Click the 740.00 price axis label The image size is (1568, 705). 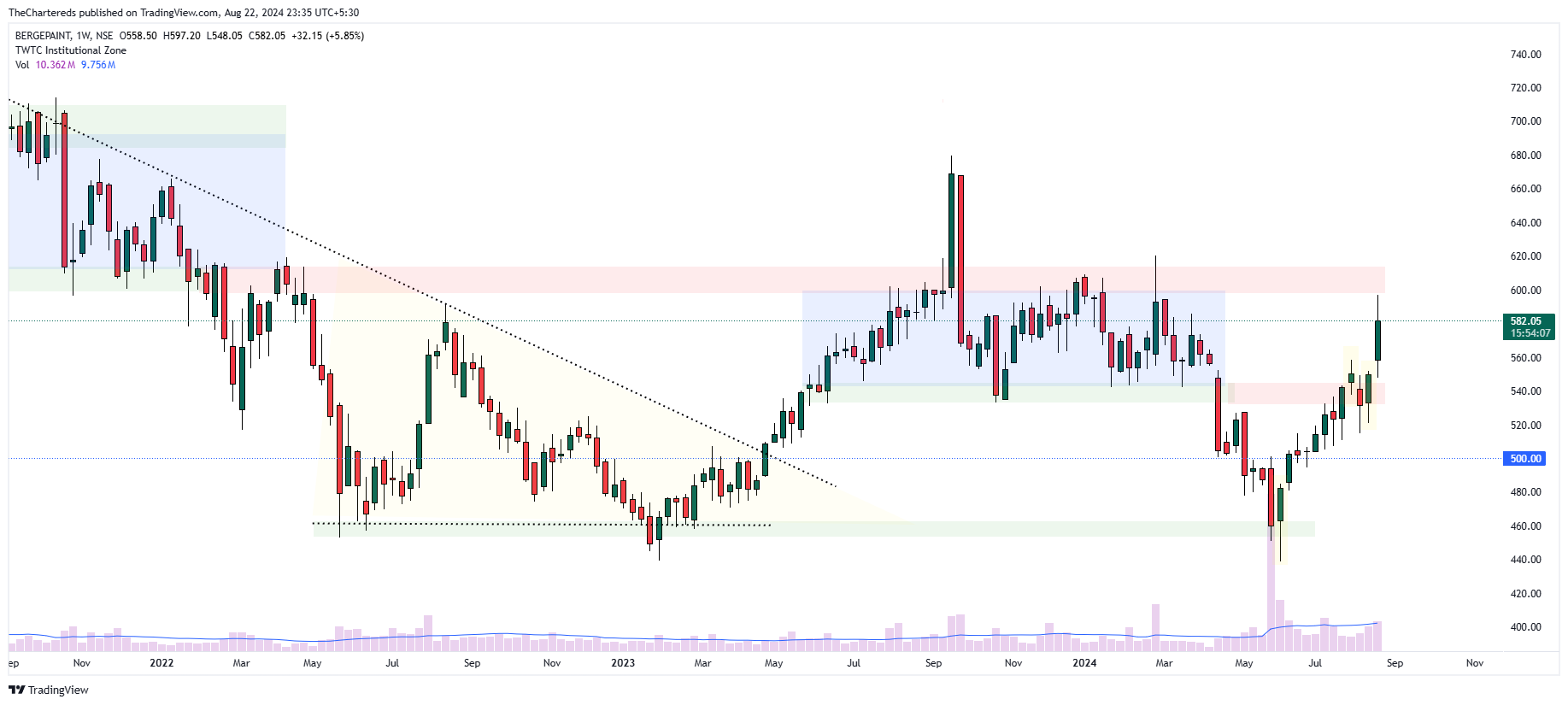(1525, 55)
